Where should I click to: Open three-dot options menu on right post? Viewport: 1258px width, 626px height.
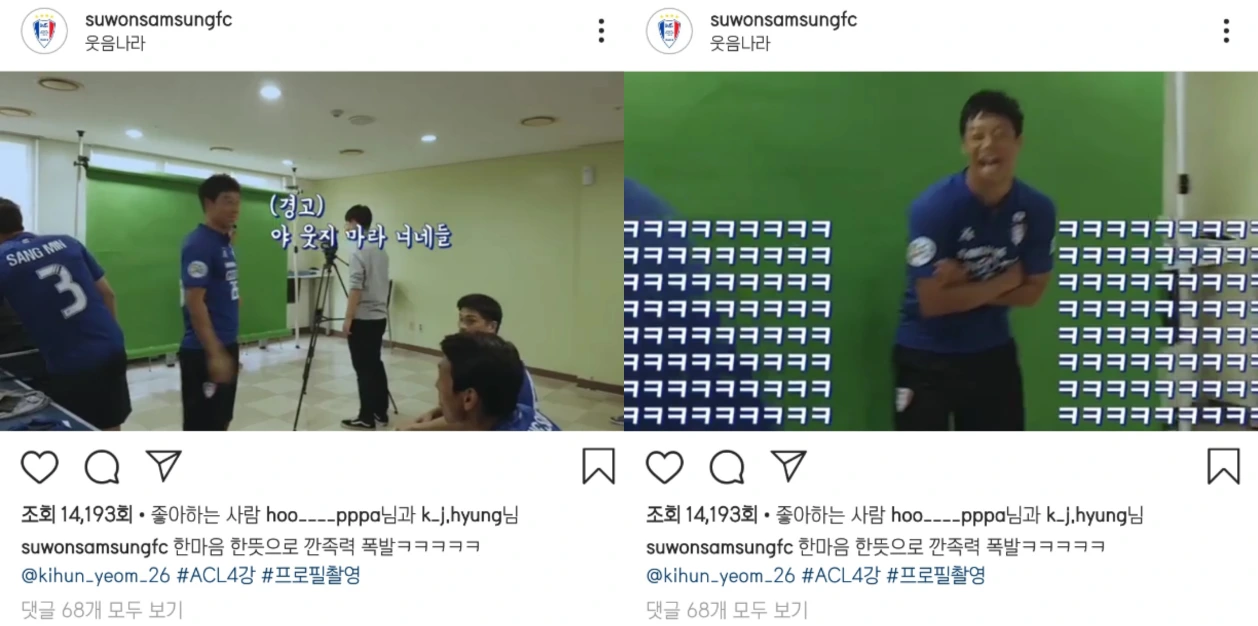coord(1226,31)
